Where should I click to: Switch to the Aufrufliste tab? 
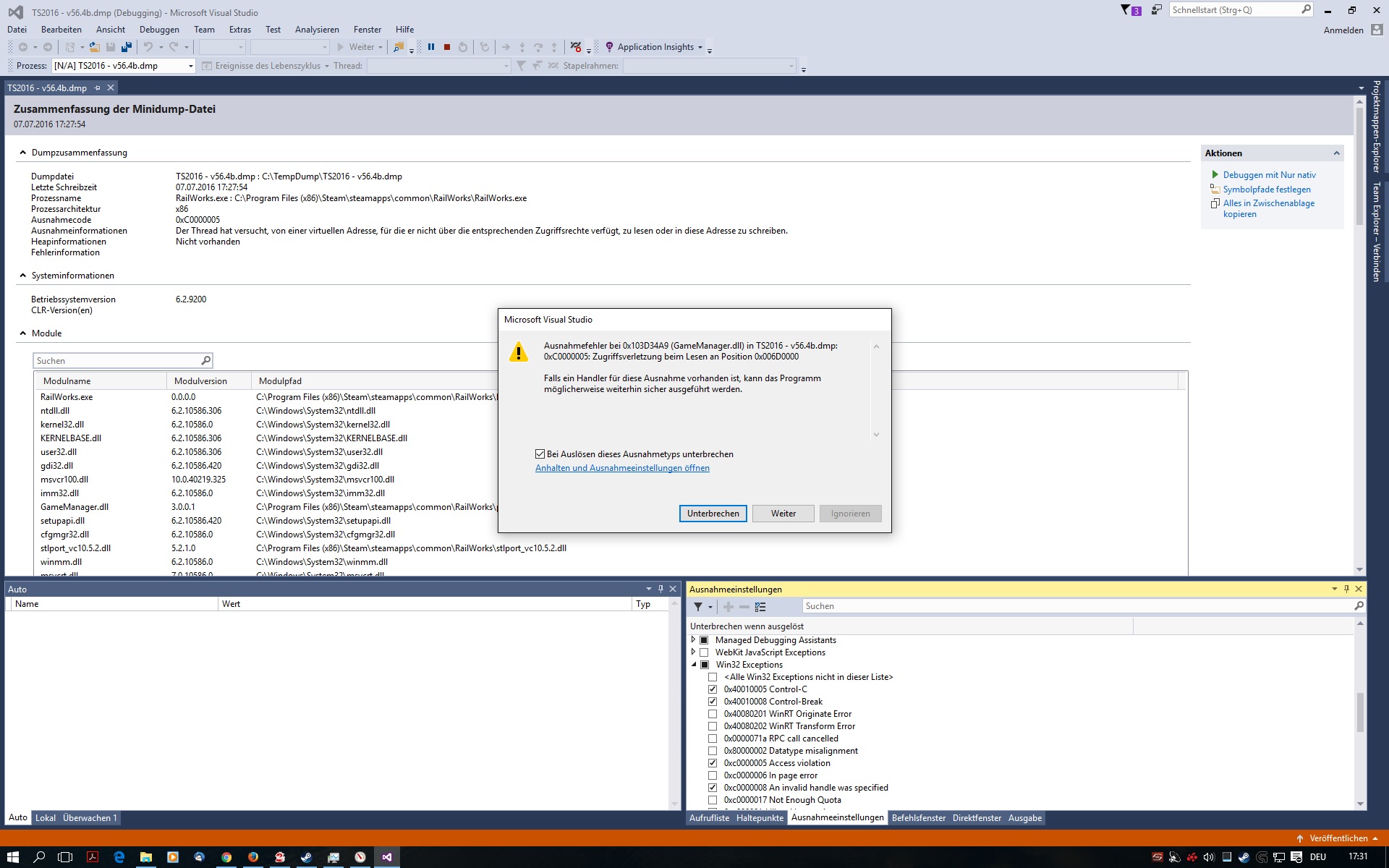tap(709, 818)
